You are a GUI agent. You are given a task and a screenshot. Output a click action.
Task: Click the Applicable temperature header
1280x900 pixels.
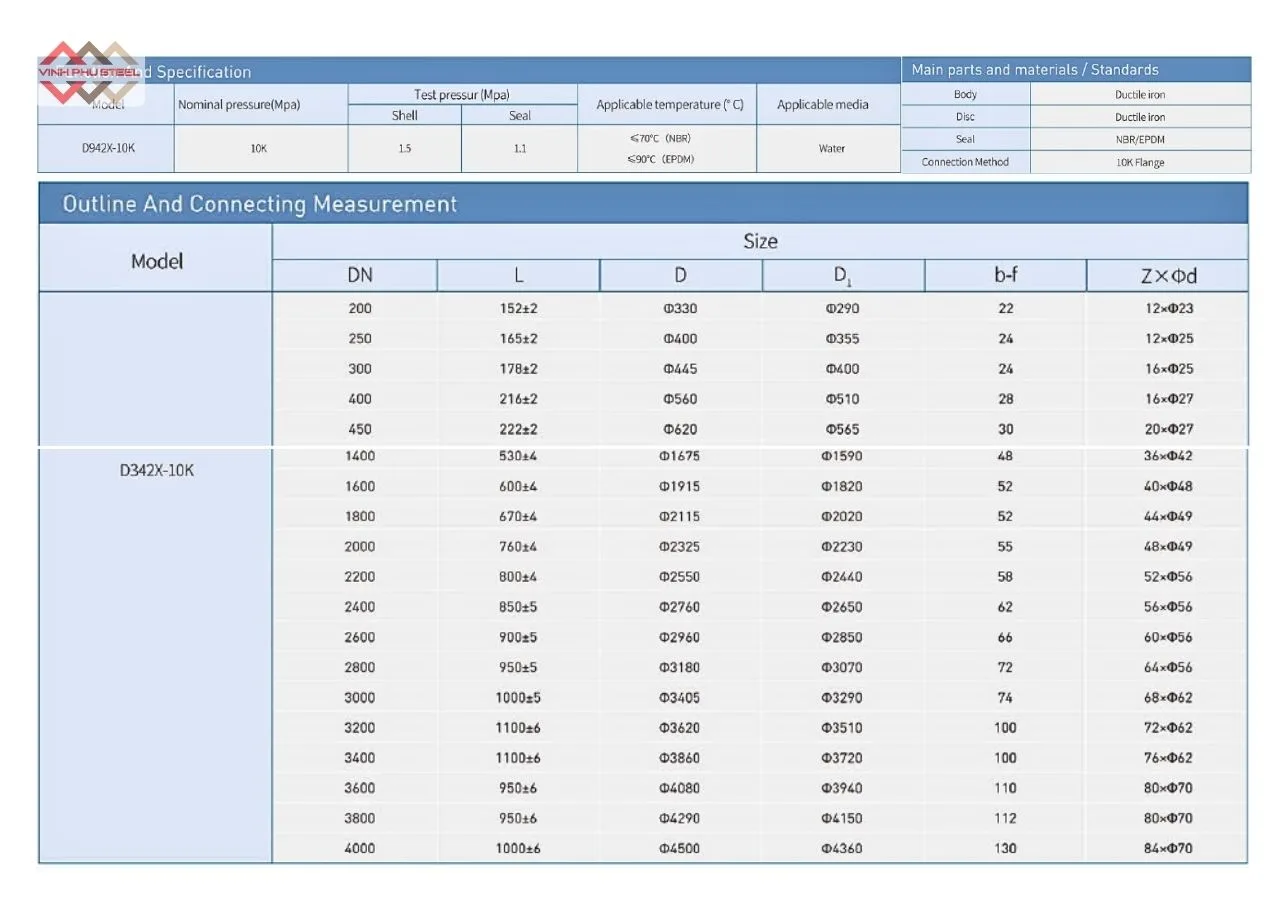(669, 105)
